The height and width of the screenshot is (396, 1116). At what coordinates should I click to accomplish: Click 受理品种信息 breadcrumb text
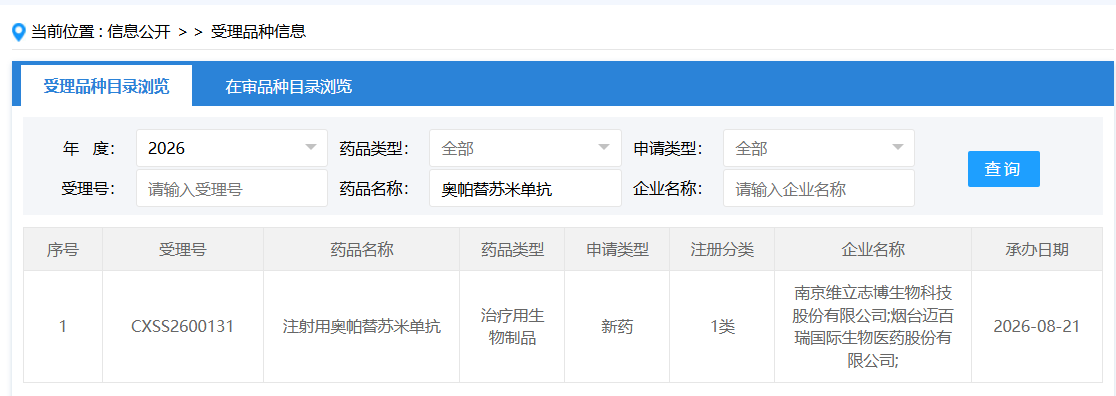pos(258,32)
